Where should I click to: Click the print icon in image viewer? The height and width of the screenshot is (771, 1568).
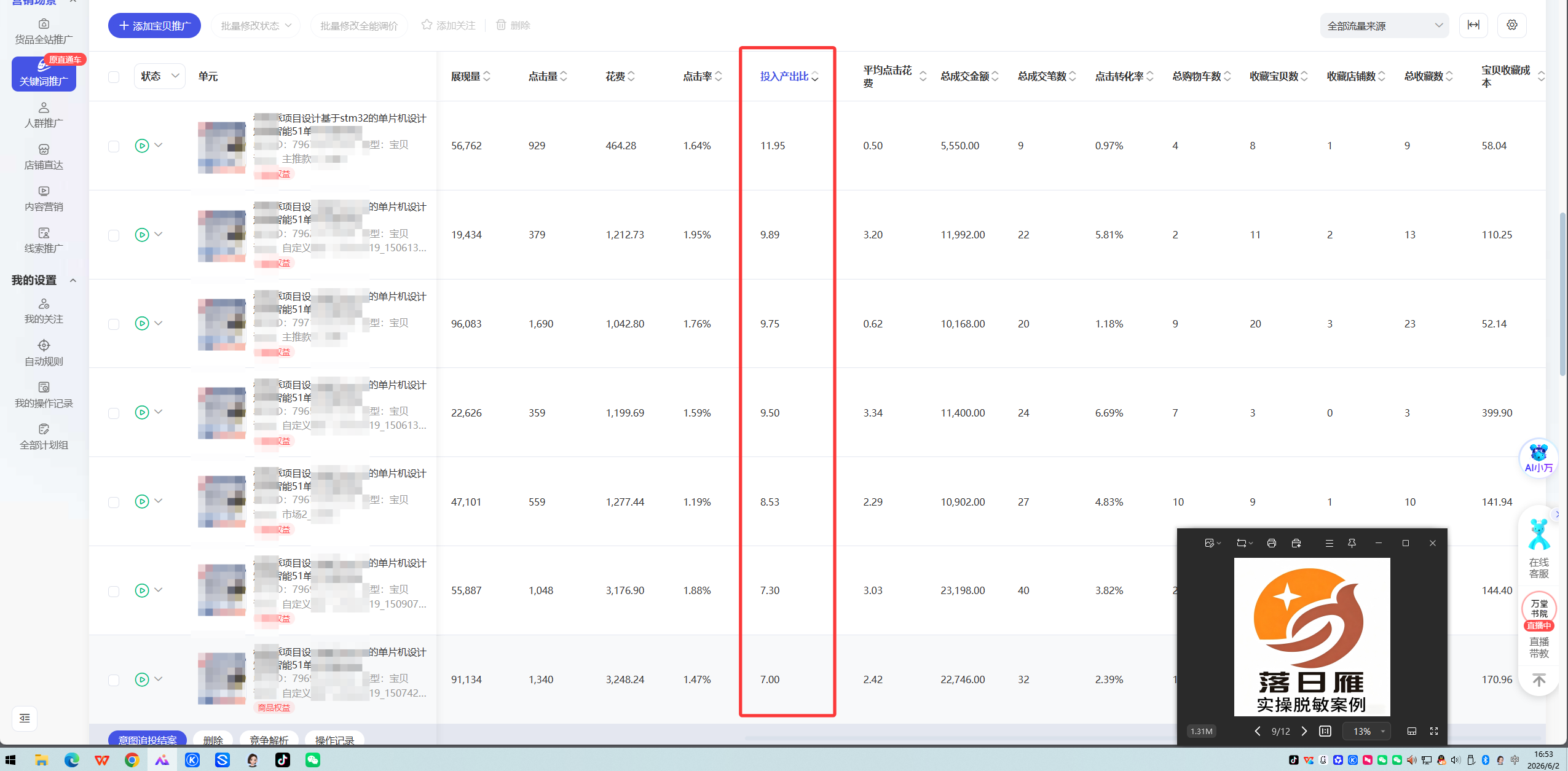click(x=1271, y=543)
